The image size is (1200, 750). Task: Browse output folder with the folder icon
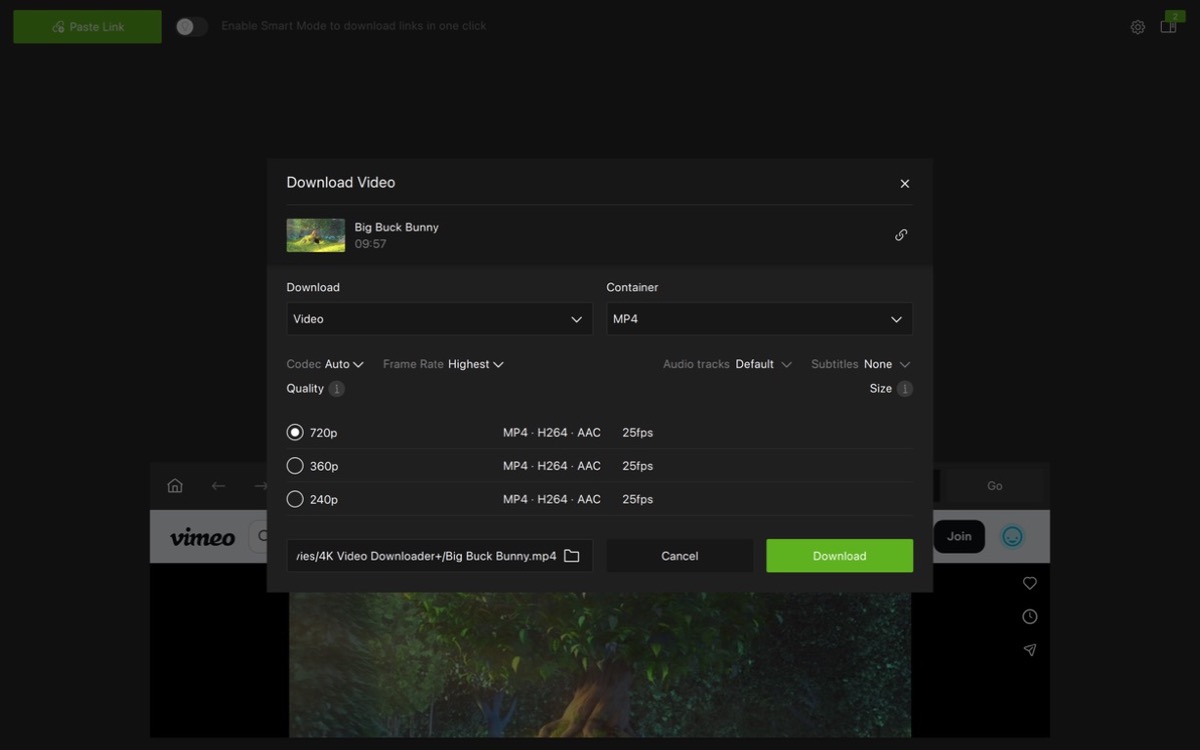pyautogui.click(x=572, y=556)
